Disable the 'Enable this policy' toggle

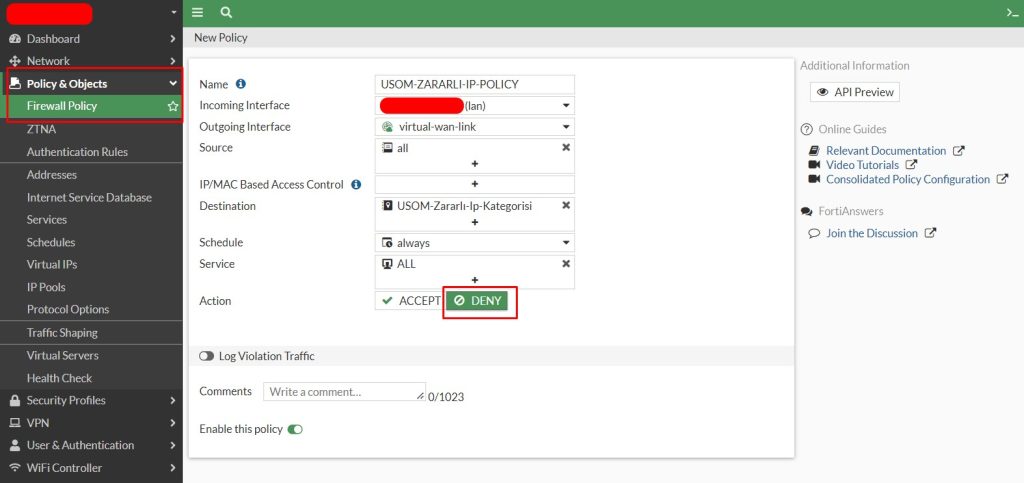(295, 429)
